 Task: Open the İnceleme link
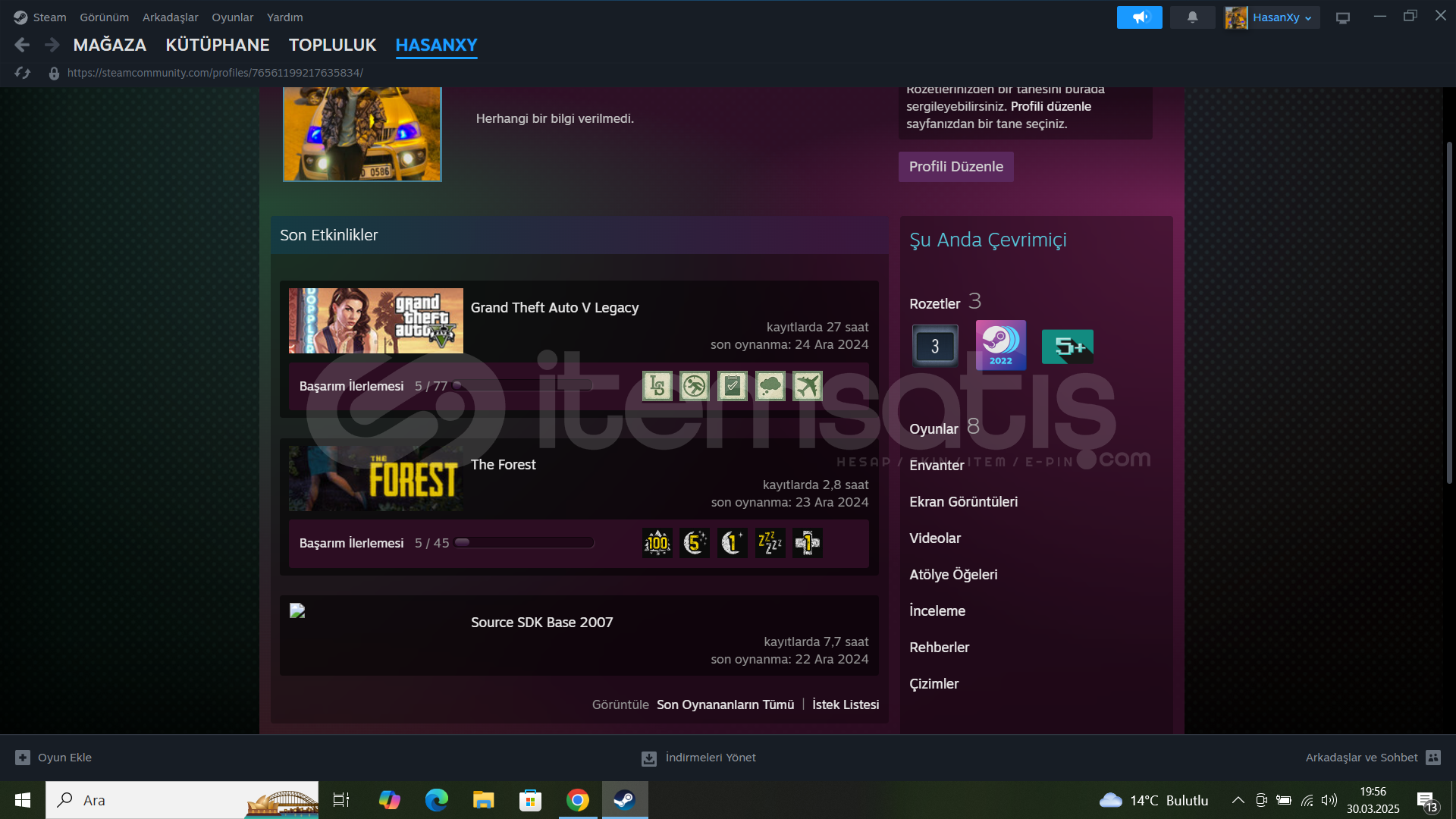[937, 610]
